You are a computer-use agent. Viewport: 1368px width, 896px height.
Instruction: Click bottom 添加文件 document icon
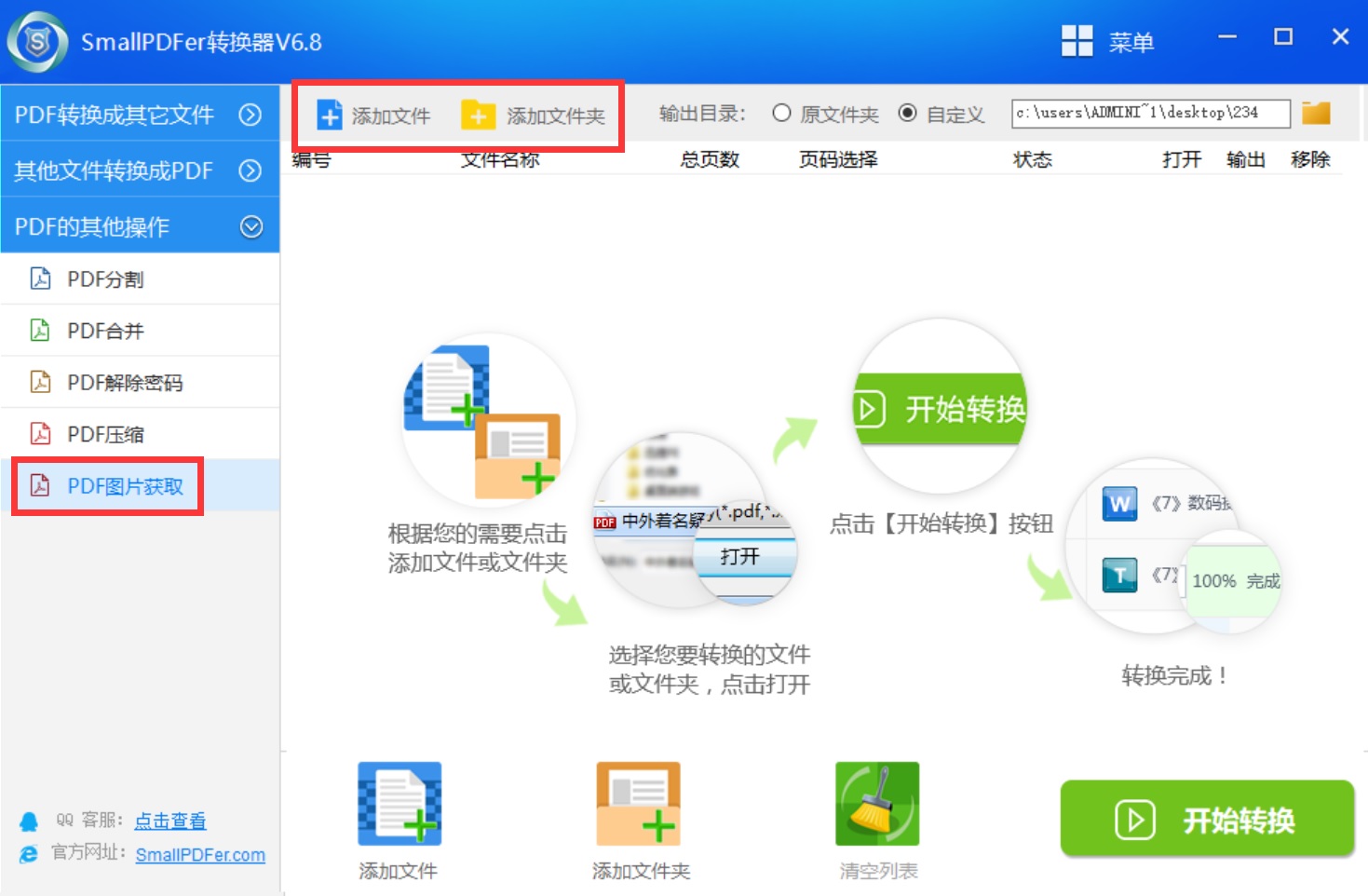point(400,804)
